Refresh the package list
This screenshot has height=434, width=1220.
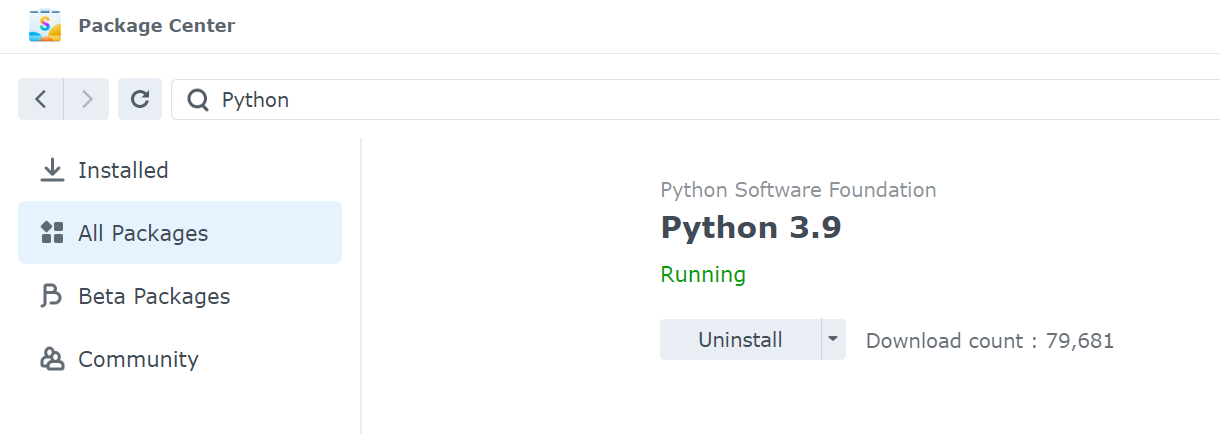coord(140,99)
